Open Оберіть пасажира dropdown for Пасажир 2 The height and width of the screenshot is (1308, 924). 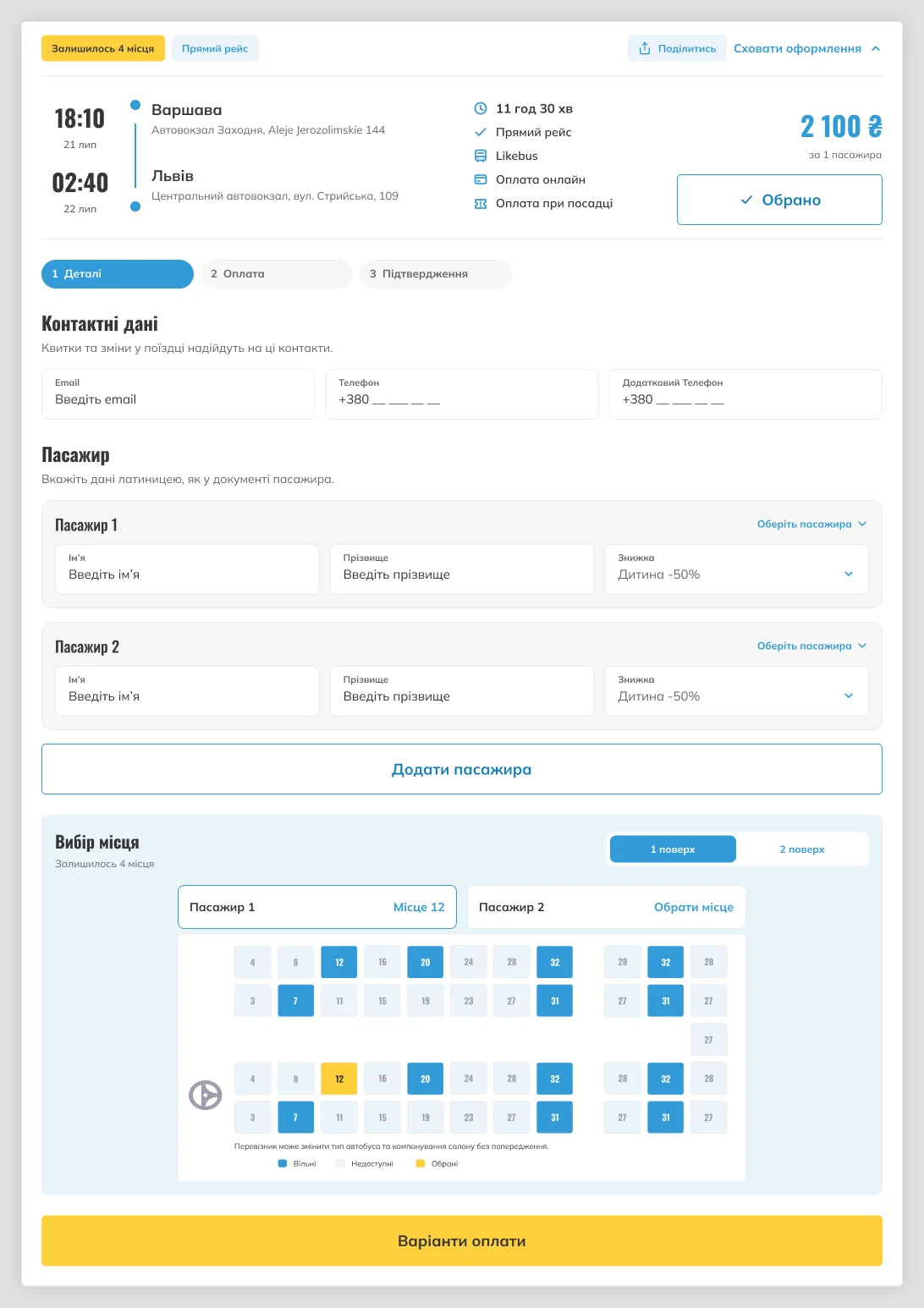[x=811, y=646]
